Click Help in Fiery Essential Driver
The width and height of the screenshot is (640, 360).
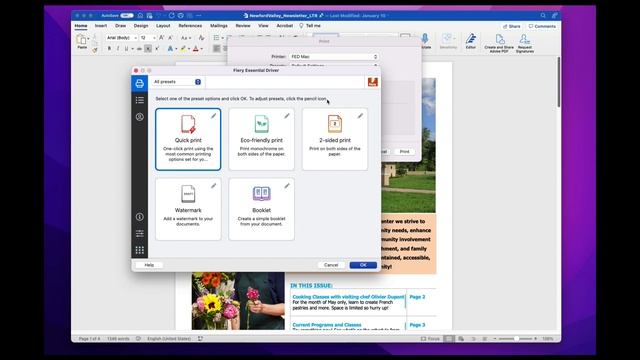click(x=149, y=265)
